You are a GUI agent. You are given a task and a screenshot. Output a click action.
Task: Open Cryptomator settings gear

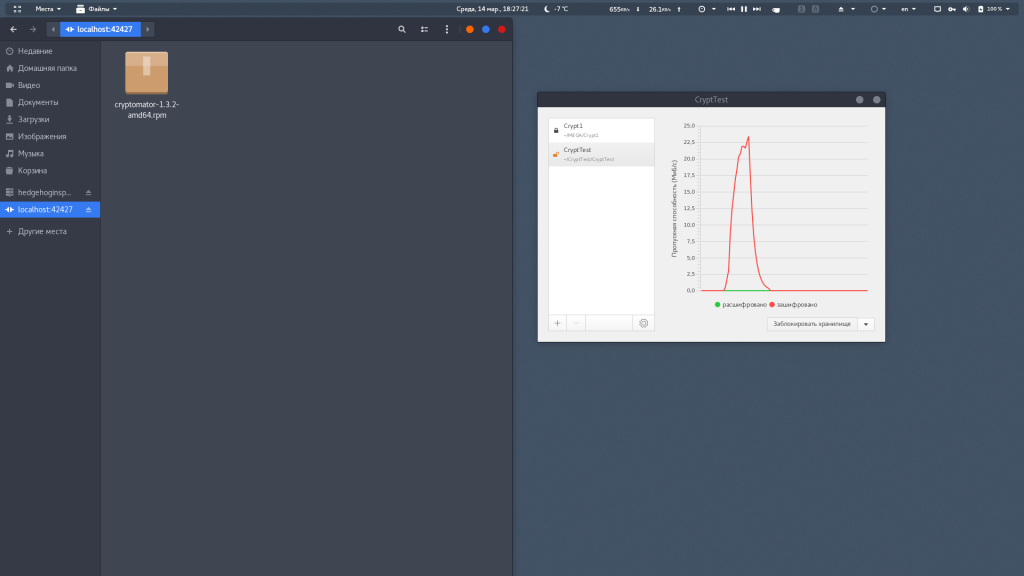tap(643, 323)
